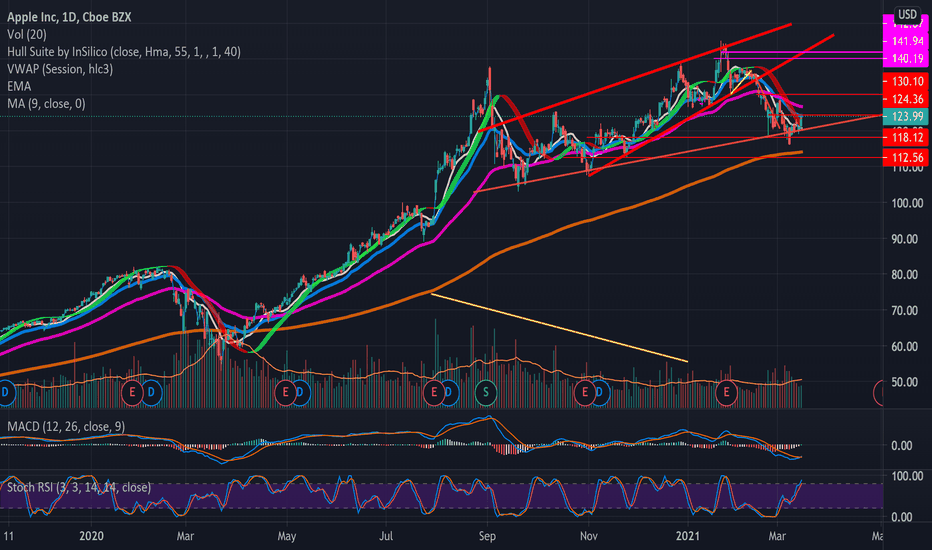Image resolution: width=932 pixels, height=550 pixels.
Task: Click the 2020 label on the time axis
Action: [x=91, y=536]
